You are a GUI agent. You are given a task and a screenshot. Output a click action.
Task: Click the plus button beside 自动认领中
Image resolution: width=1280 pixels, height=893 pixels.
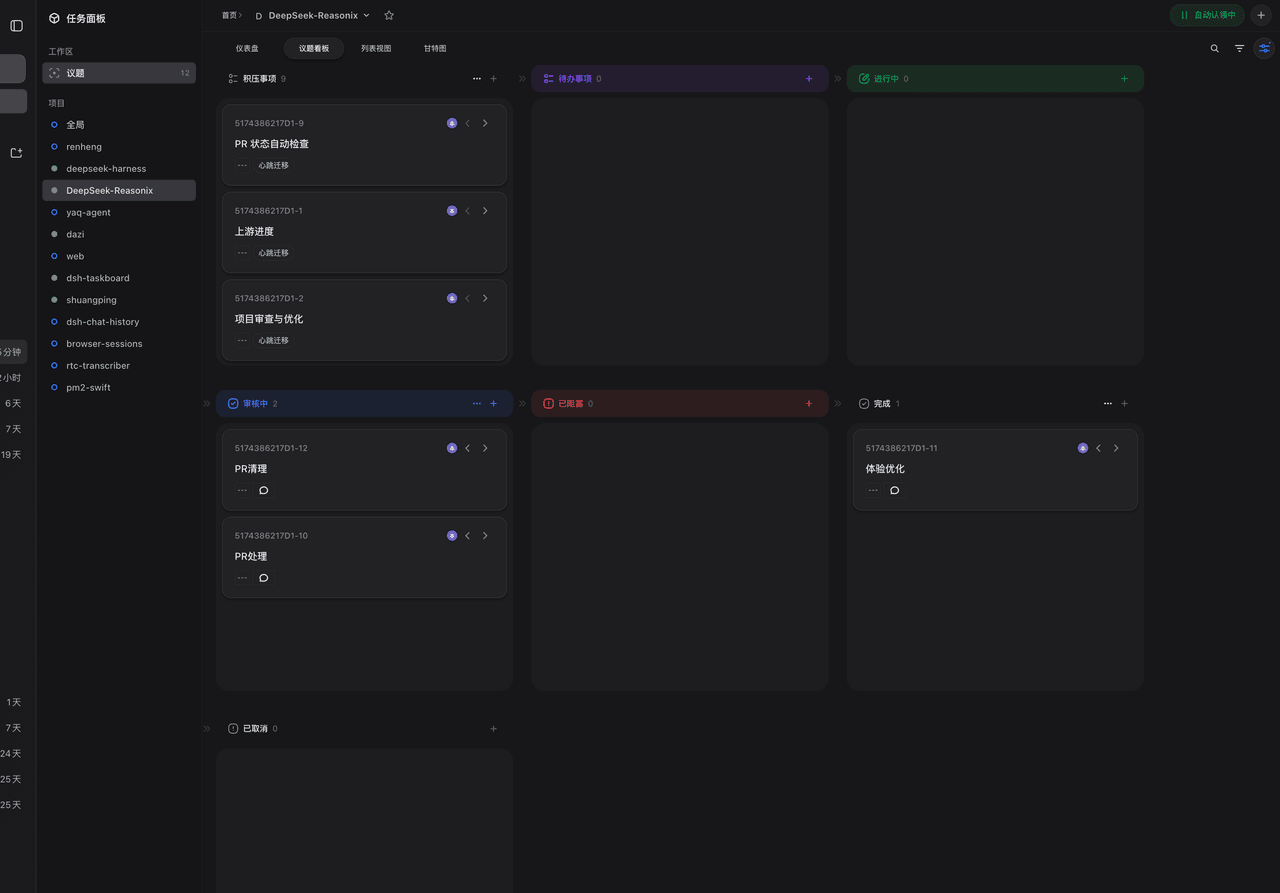[1261, 16]
